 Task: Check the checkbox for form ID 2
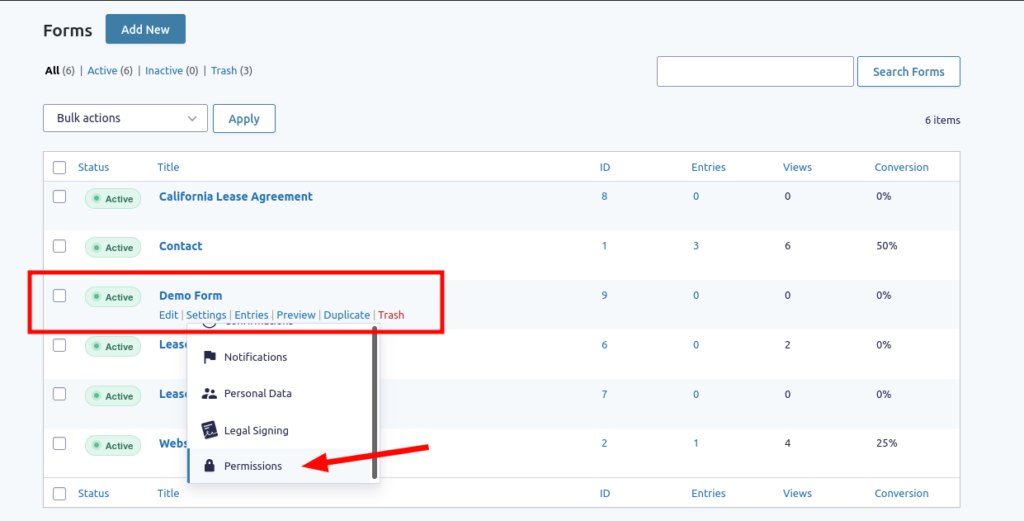[x=59, y=444]
